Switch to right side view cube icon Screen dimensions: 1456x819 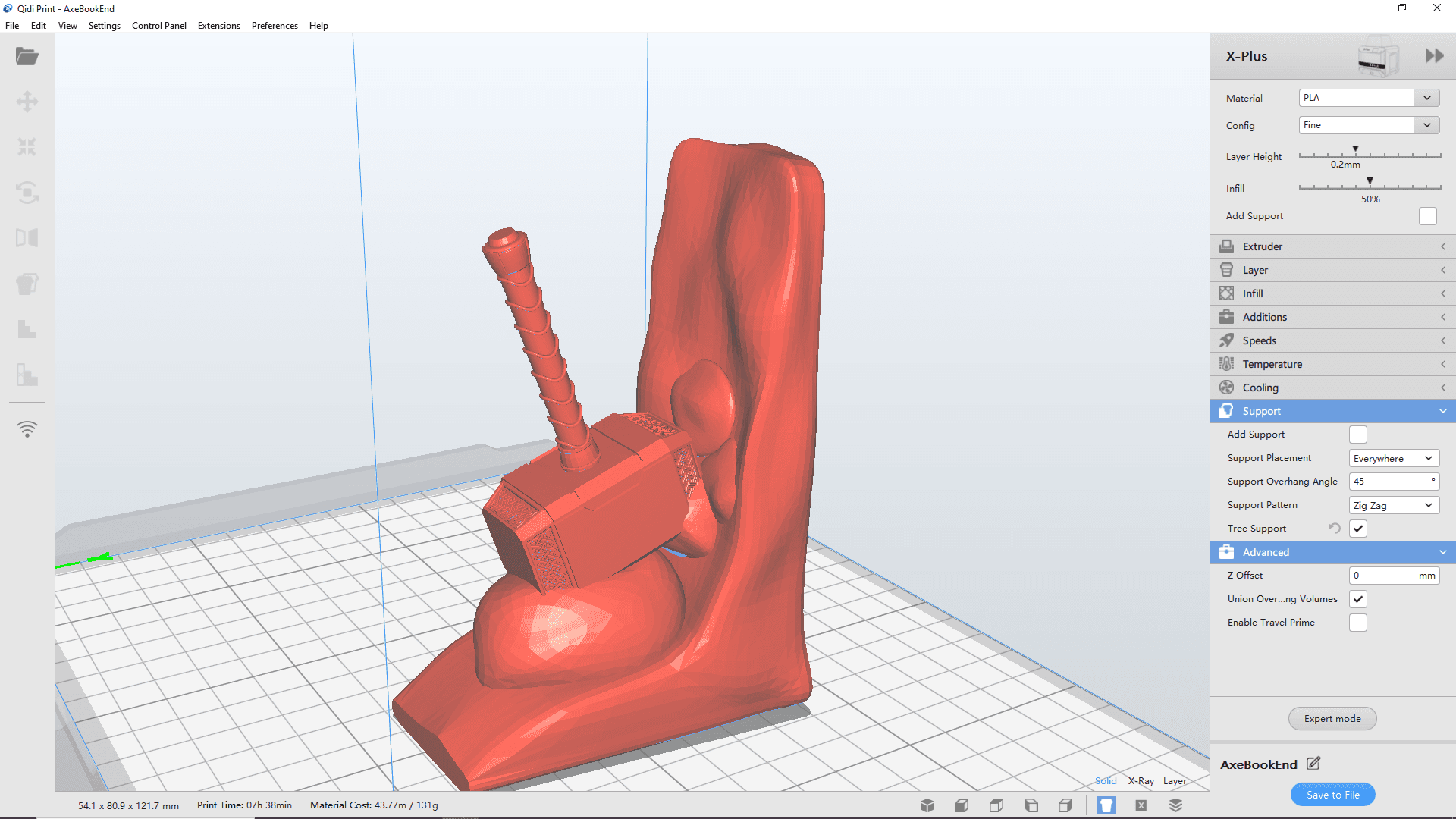coord(1065,805)
